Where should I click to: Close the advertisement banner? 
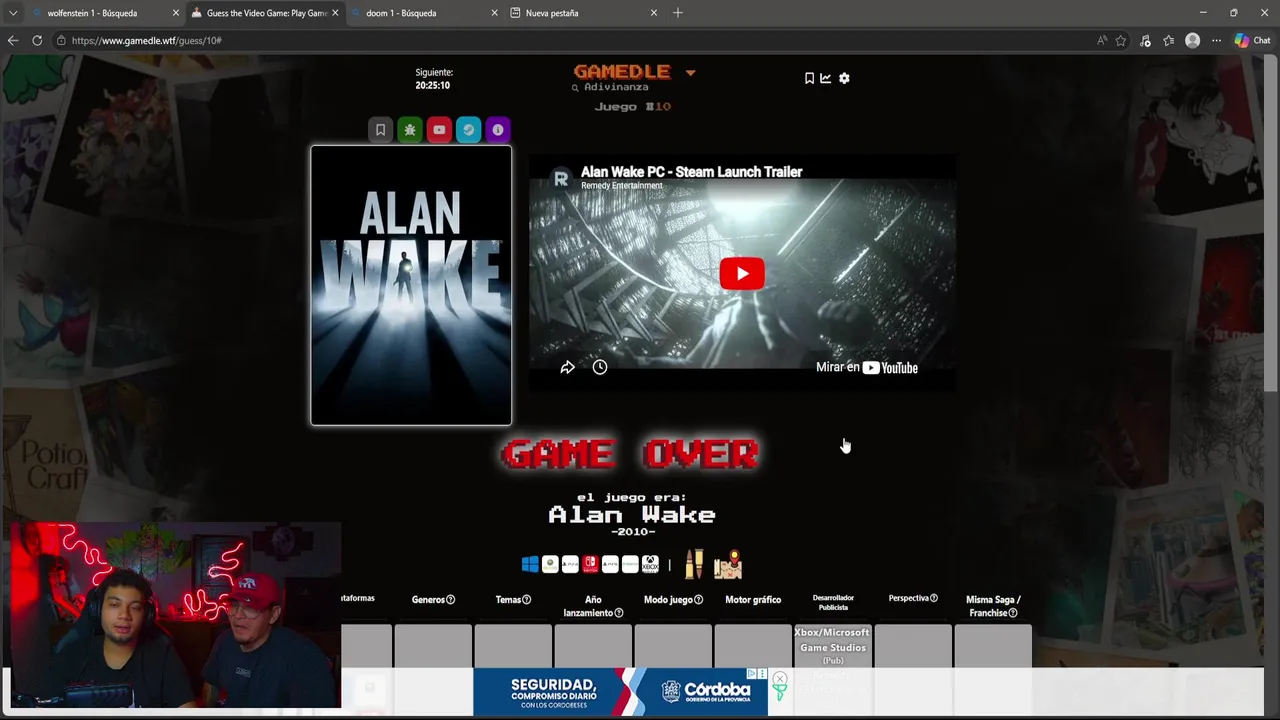(779, 679)
